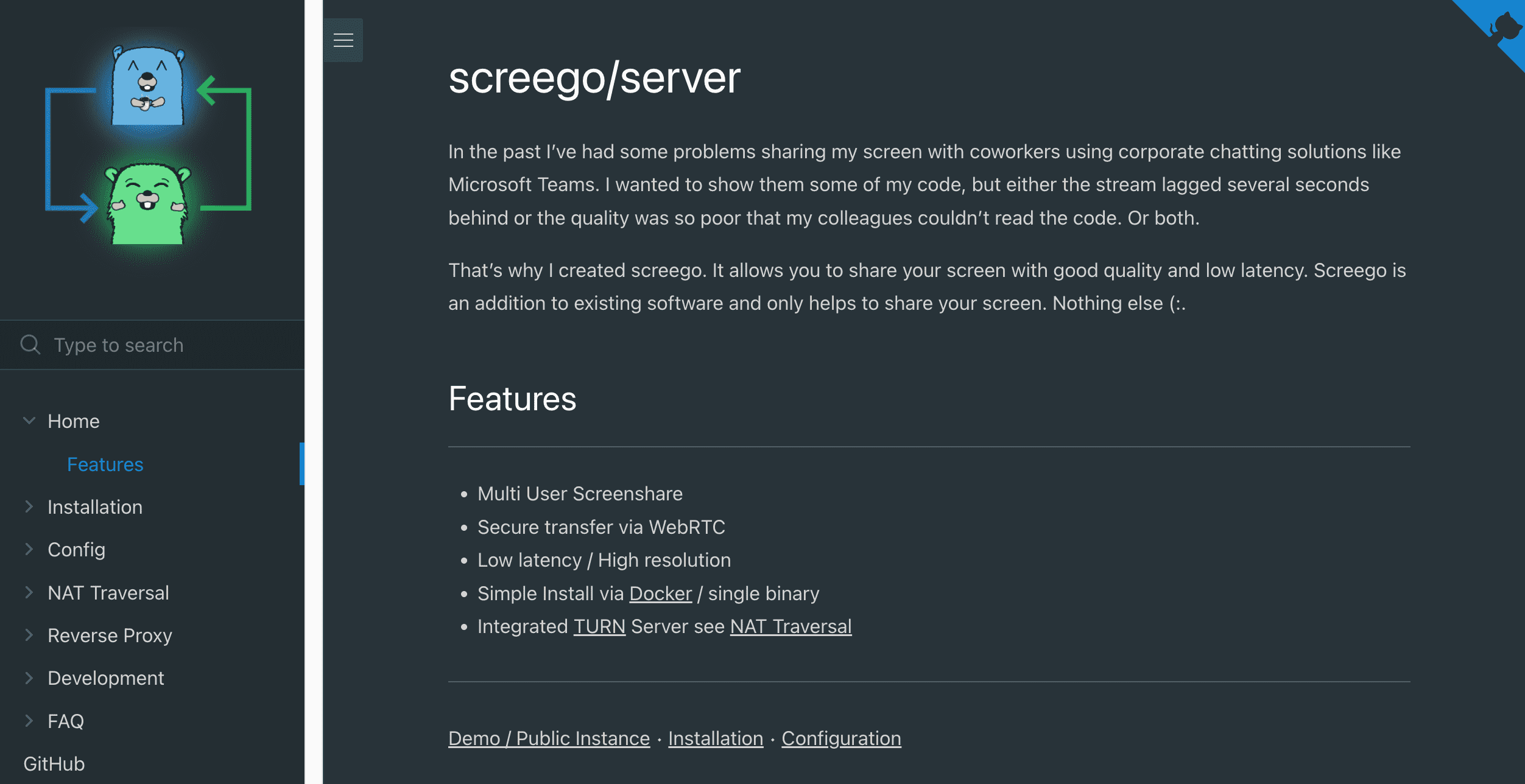This screenshot has height=784, width=1525.
Task: Click the Installation link at bottom
Action: [715, 738]
